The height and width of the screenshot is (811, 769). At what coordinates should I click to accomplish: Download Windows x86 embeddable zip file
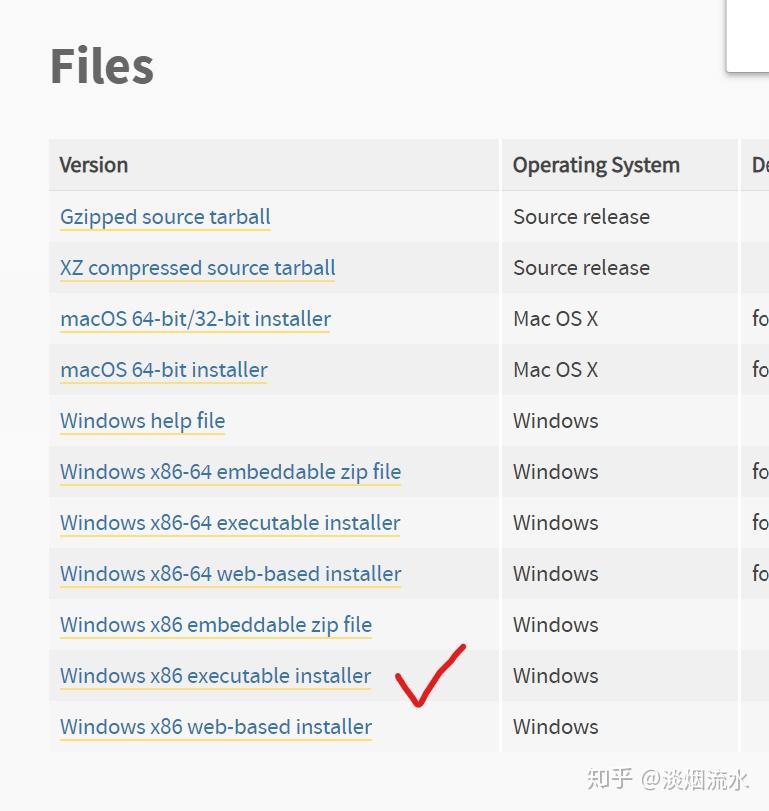pos(216,625)
